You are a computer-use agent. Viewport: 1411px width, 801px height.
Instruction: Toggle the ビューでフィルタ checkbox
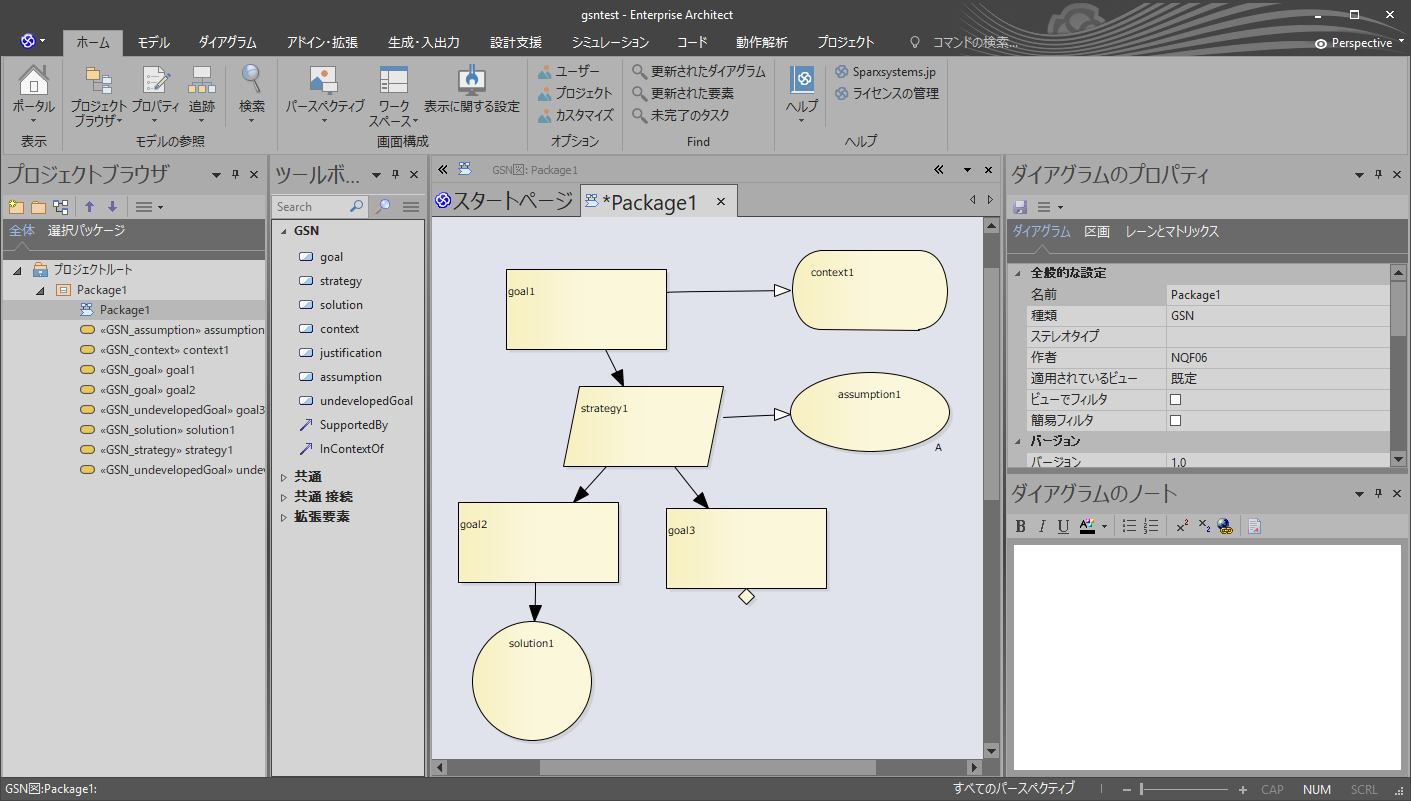(x=1176, y=399)
